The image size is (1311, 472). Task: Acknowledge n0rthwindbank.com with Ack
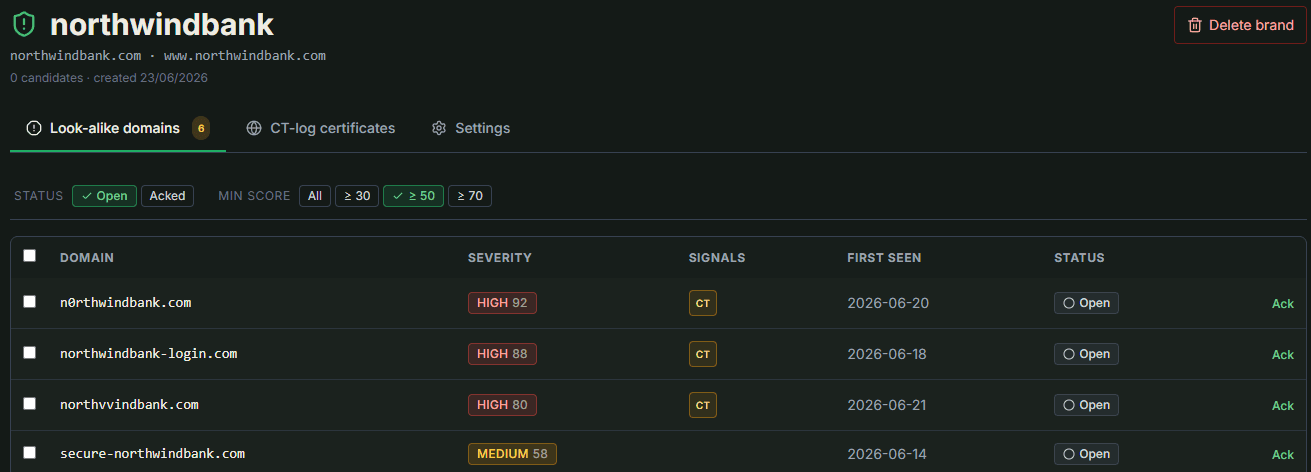(1282, 303)
